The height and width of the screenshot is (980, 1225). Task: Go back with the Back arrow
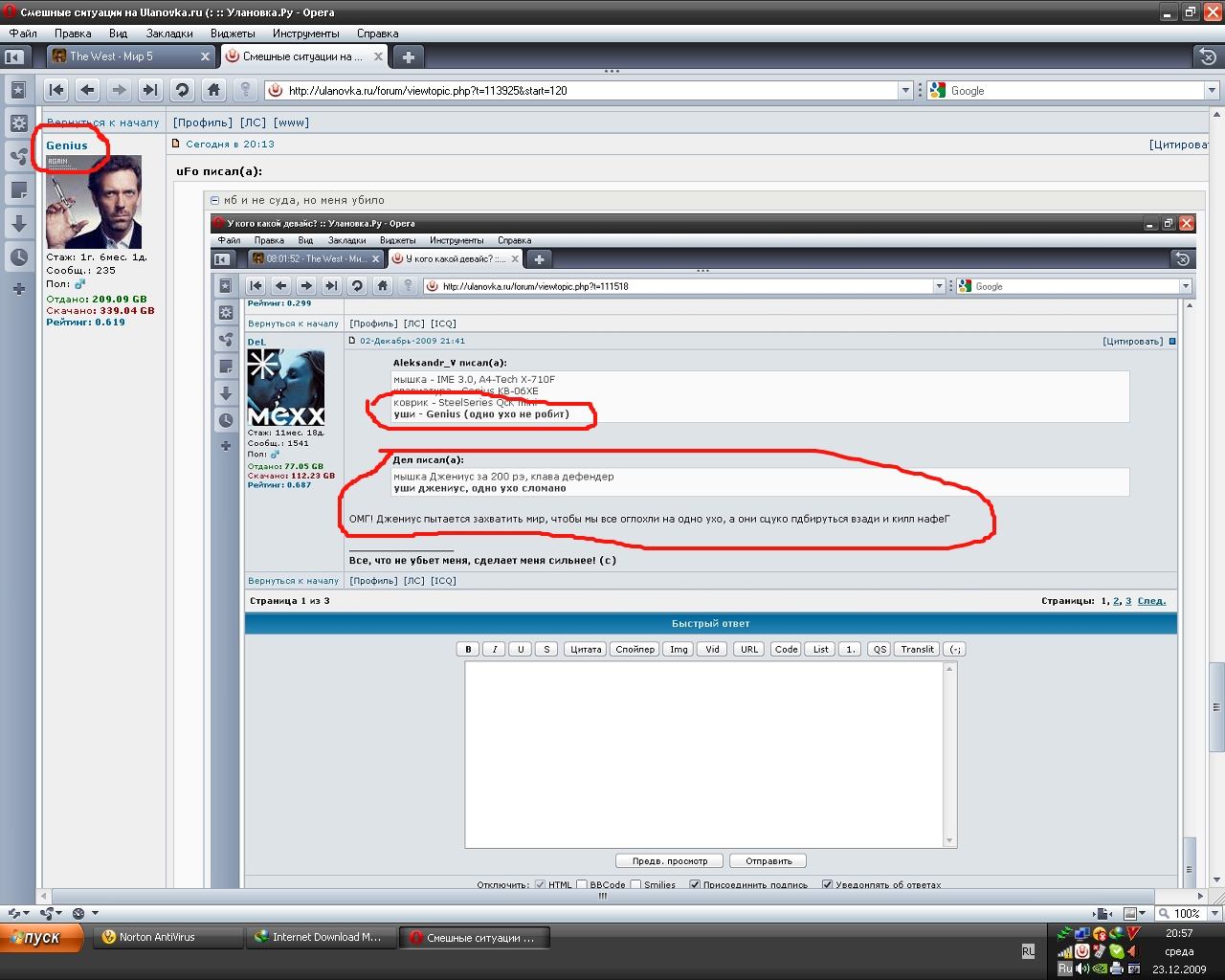[x=87, y=90]
